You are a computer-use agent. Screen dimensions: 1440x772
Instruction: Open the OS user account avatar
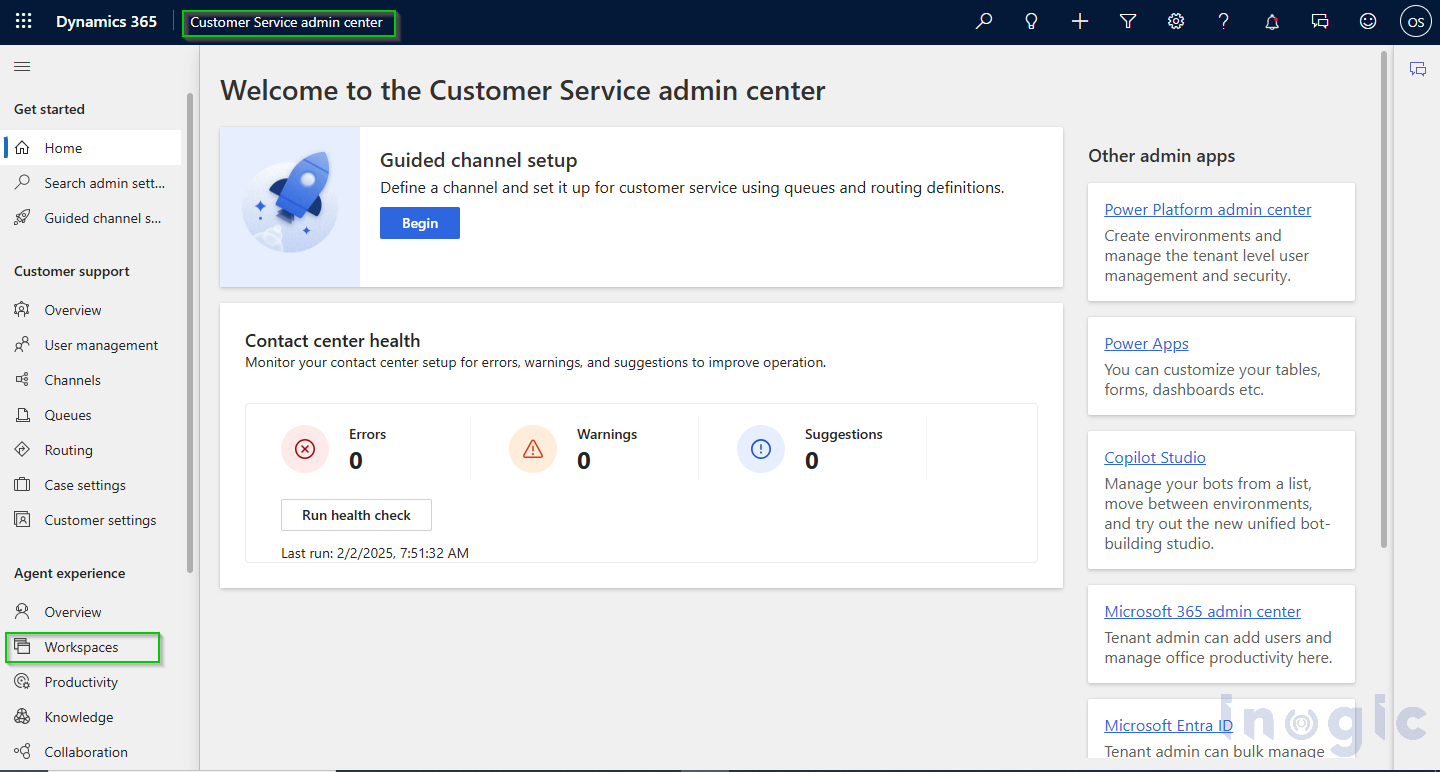click(1416, 21)
